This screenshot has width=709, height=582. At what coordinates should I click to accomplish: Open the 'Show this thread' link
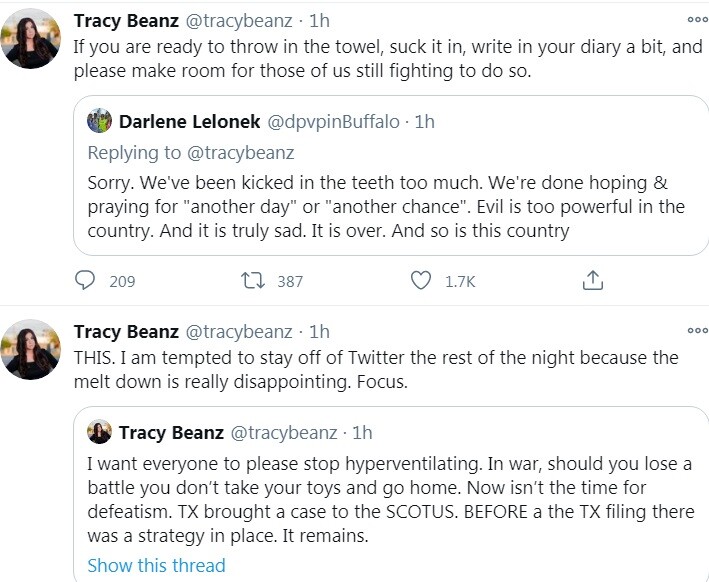(156, 565)
